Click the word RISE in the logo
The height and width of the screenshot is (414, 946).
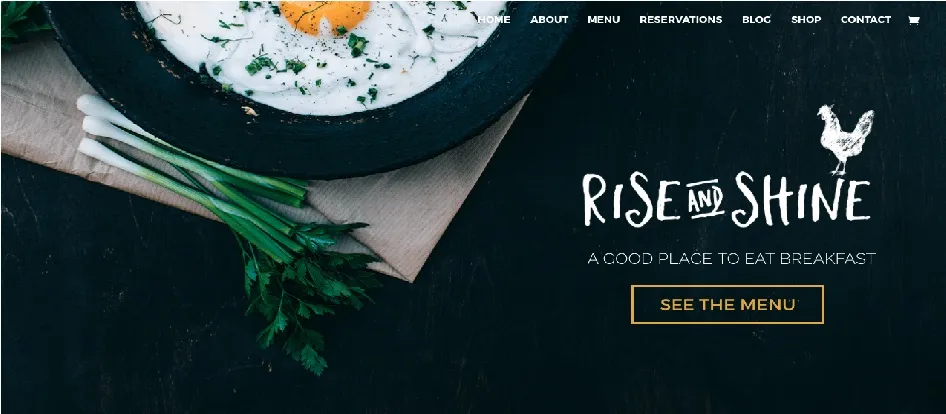[631, 200]
